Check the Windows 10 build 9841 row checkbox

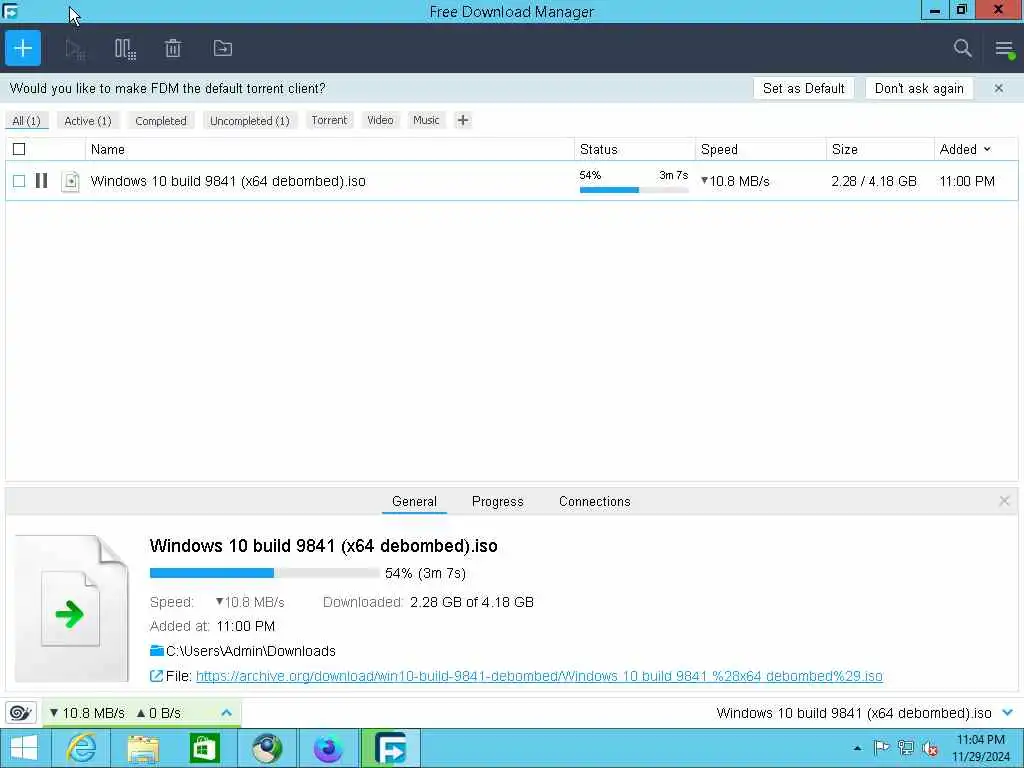coord(19,181)
